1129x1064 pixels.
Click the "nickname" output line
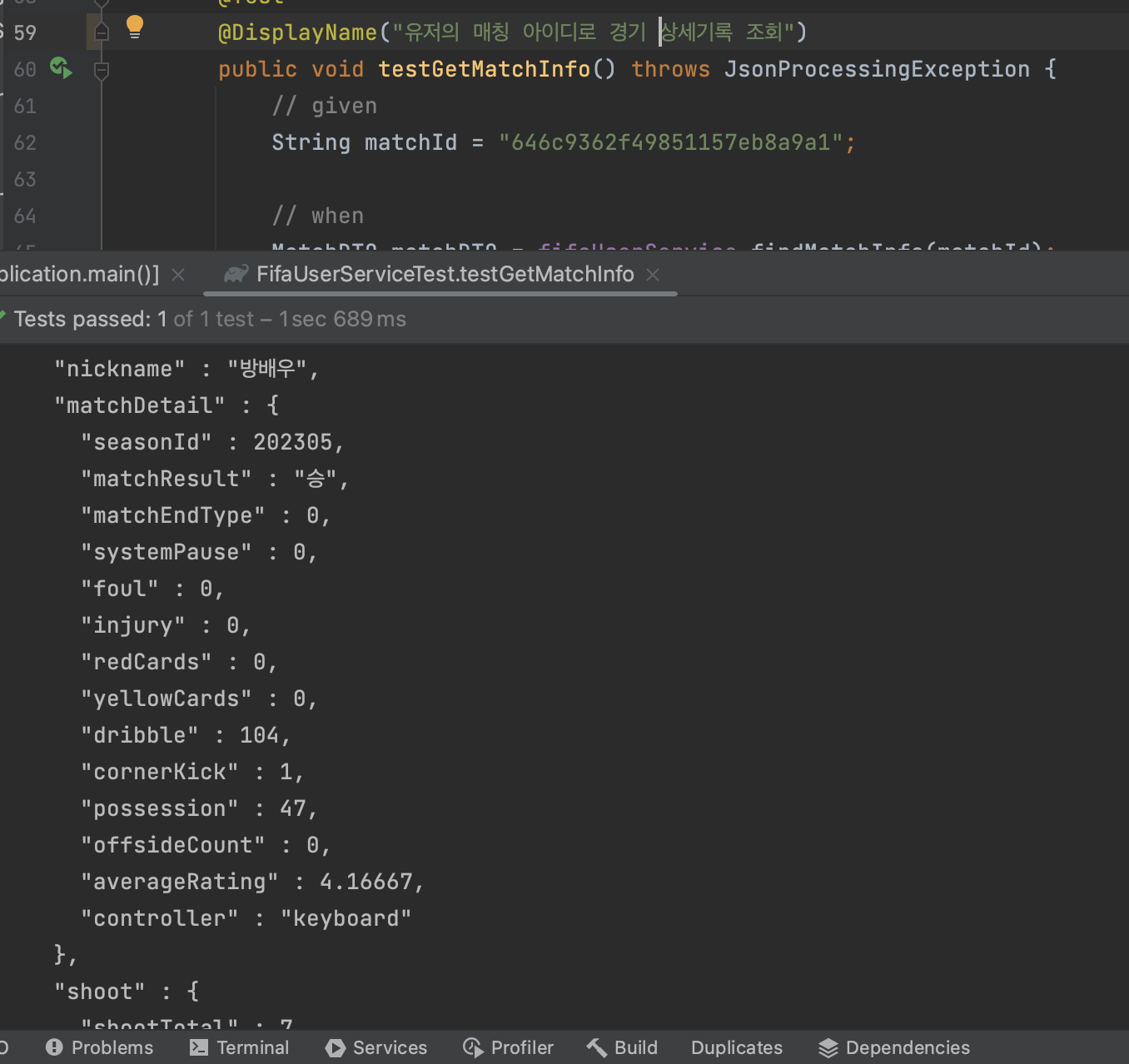187,369
